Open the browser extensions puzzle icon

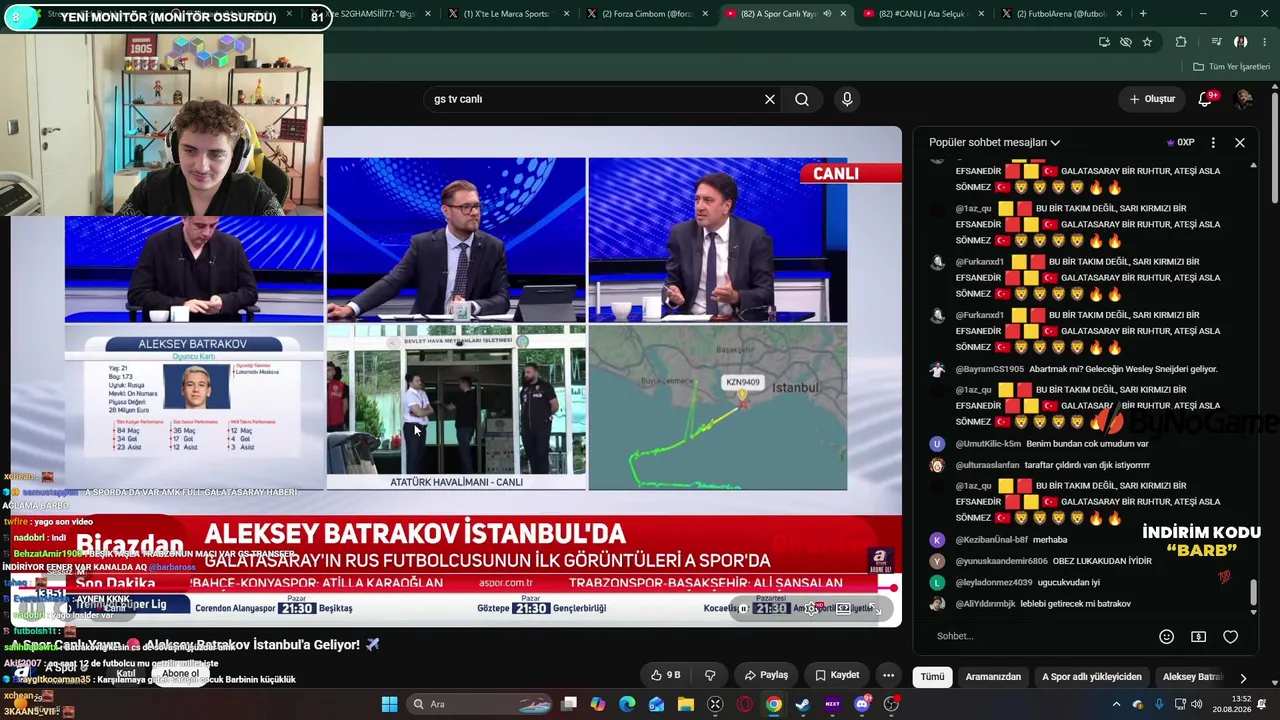click(1181, 42)
